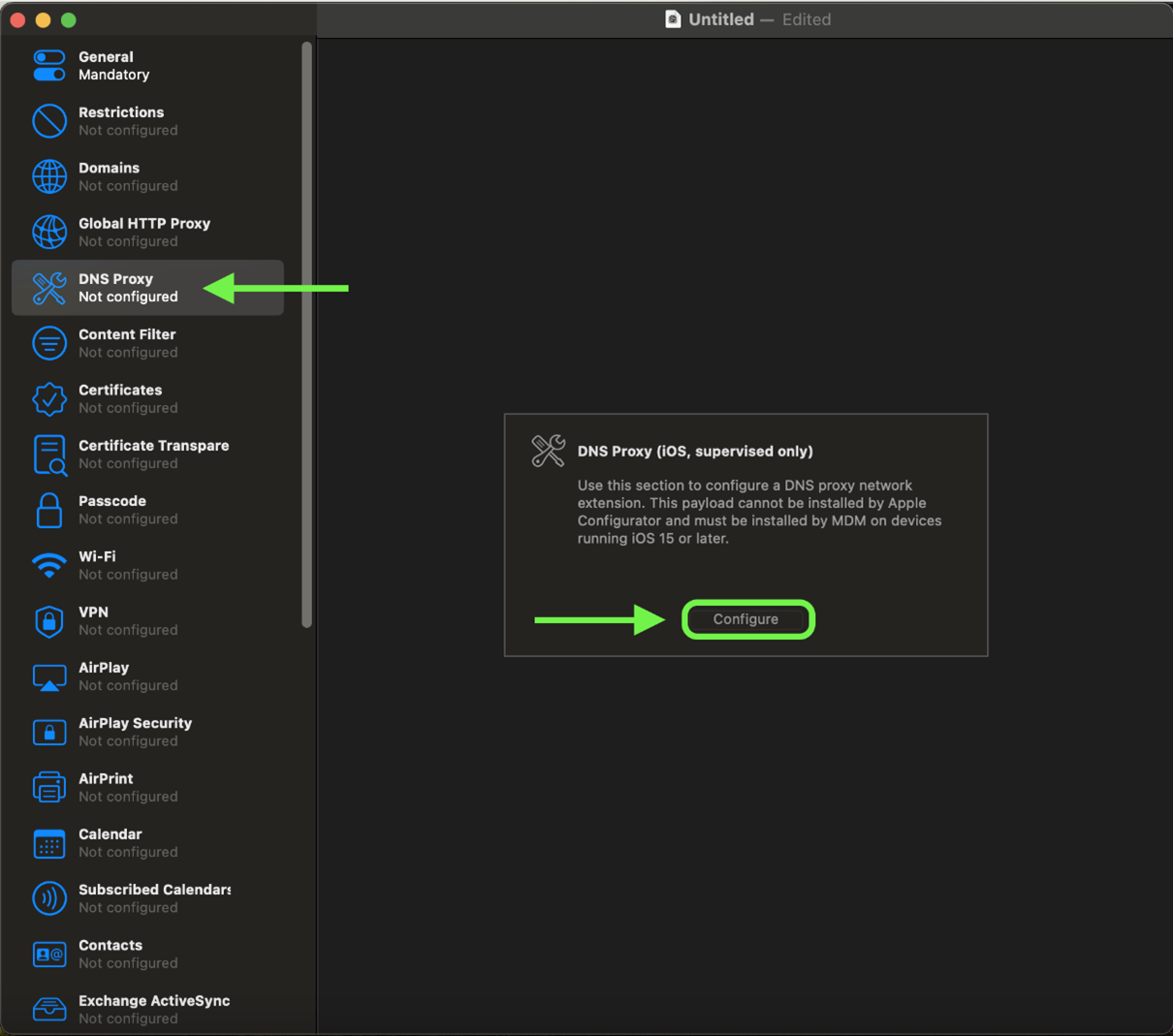
Task: Click the DNS proxy description paragraph
Action: [759, 512]
